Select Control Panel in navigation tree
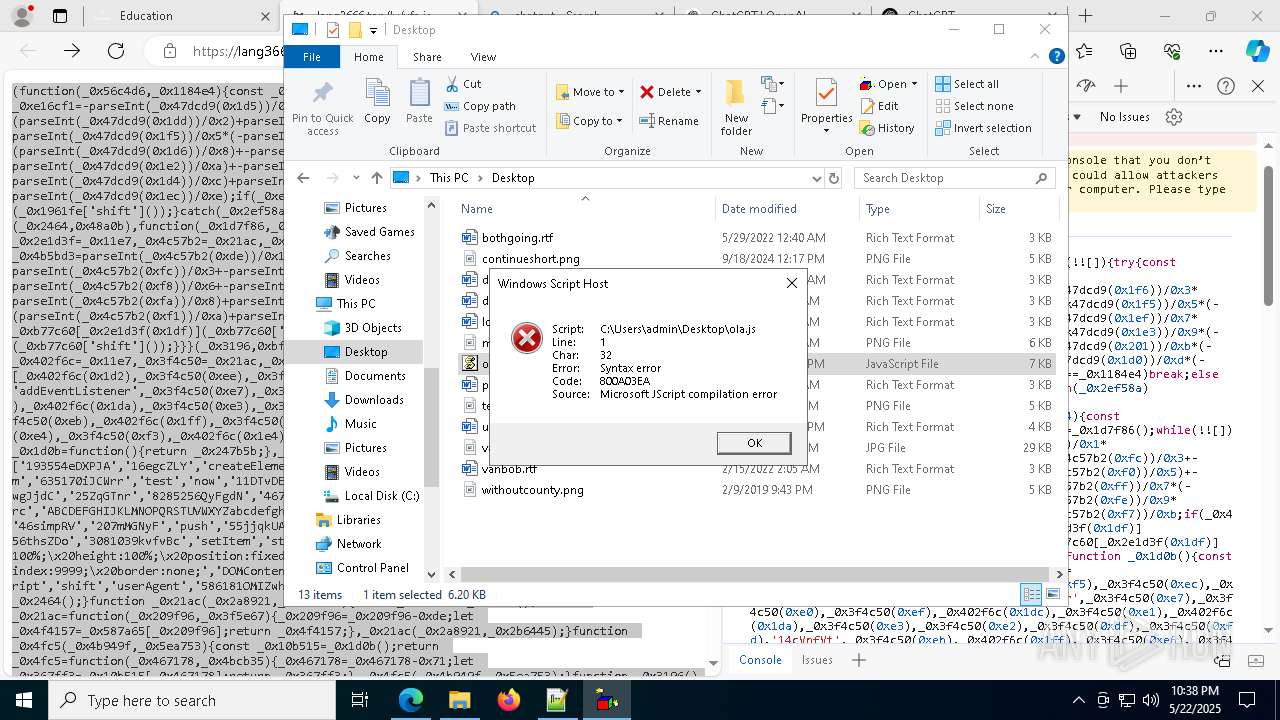 pyautogui.click(x=372, y=568)
